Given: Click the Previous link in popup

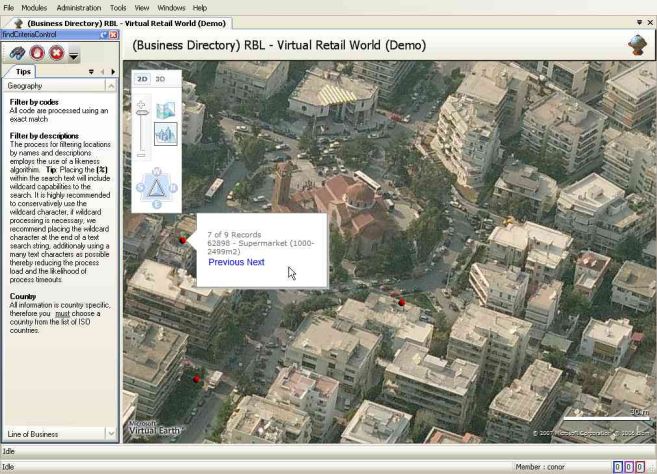Looking at the screenshot, I should pyautogui.click(x=226, y=262).
